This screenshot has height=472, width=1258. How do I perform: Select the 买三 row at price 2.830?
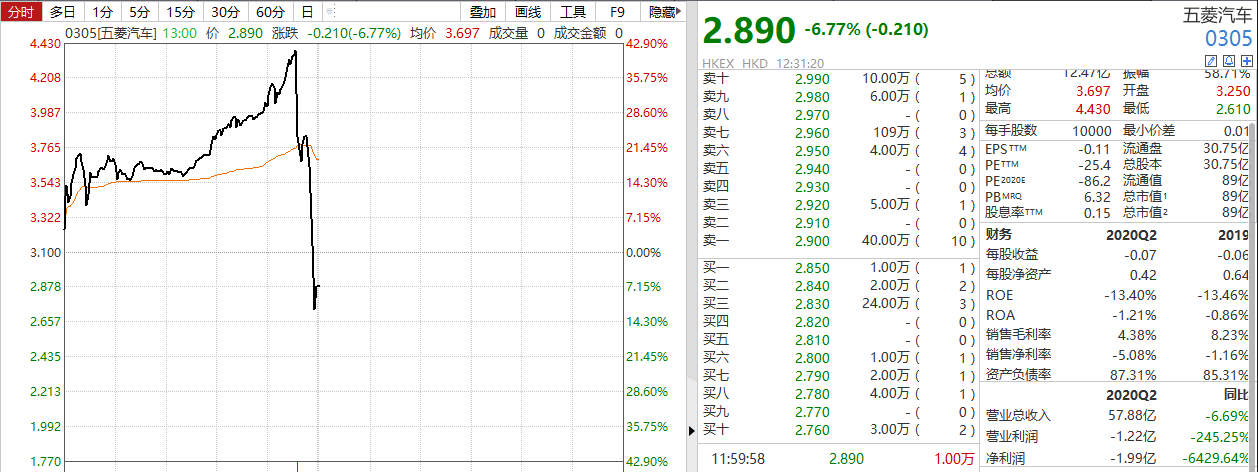(x=838, y=304)
